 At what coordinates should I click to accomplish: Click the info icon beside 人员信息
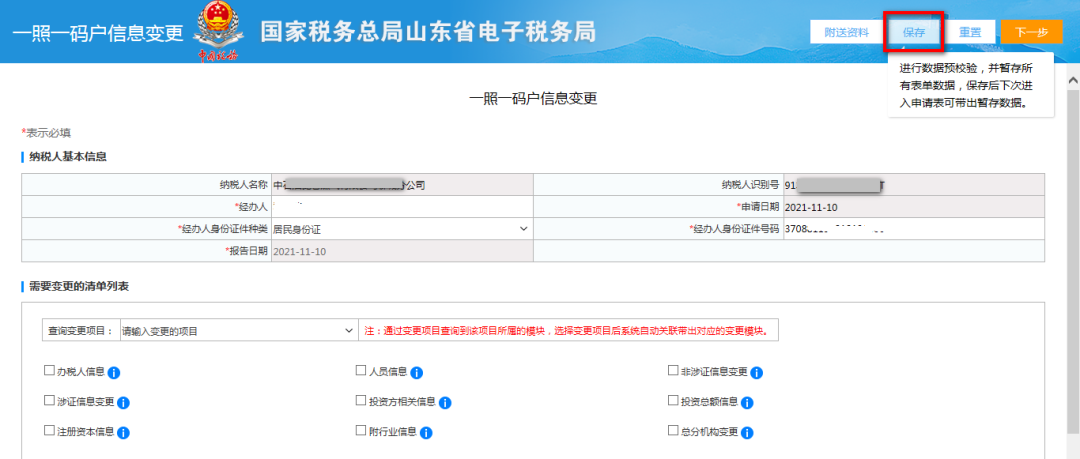tap(416, 373)
